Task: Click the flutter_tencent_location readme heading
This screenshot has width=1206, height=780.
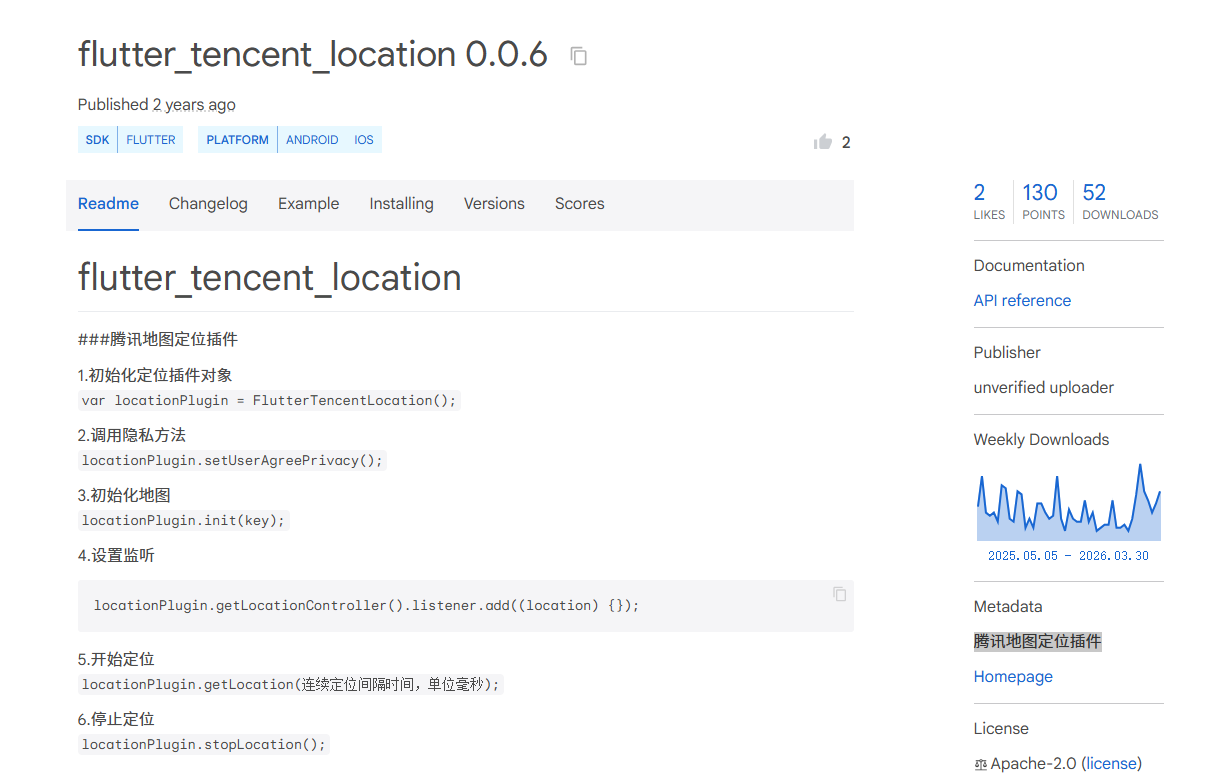Action: [270, 277]
